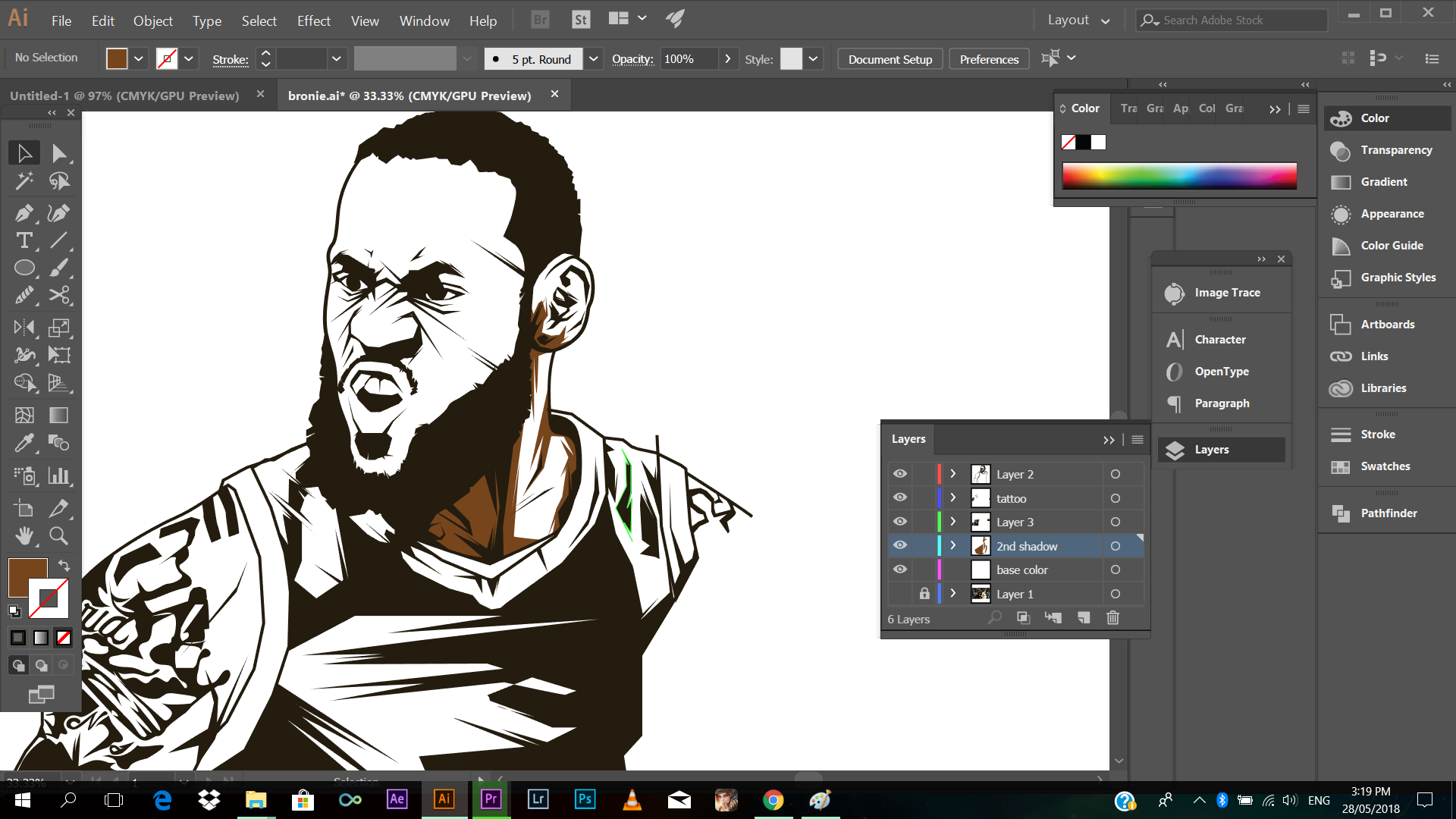Expand Layer 1 contents
Screen dimensions: 1456x819
[953, 594]
